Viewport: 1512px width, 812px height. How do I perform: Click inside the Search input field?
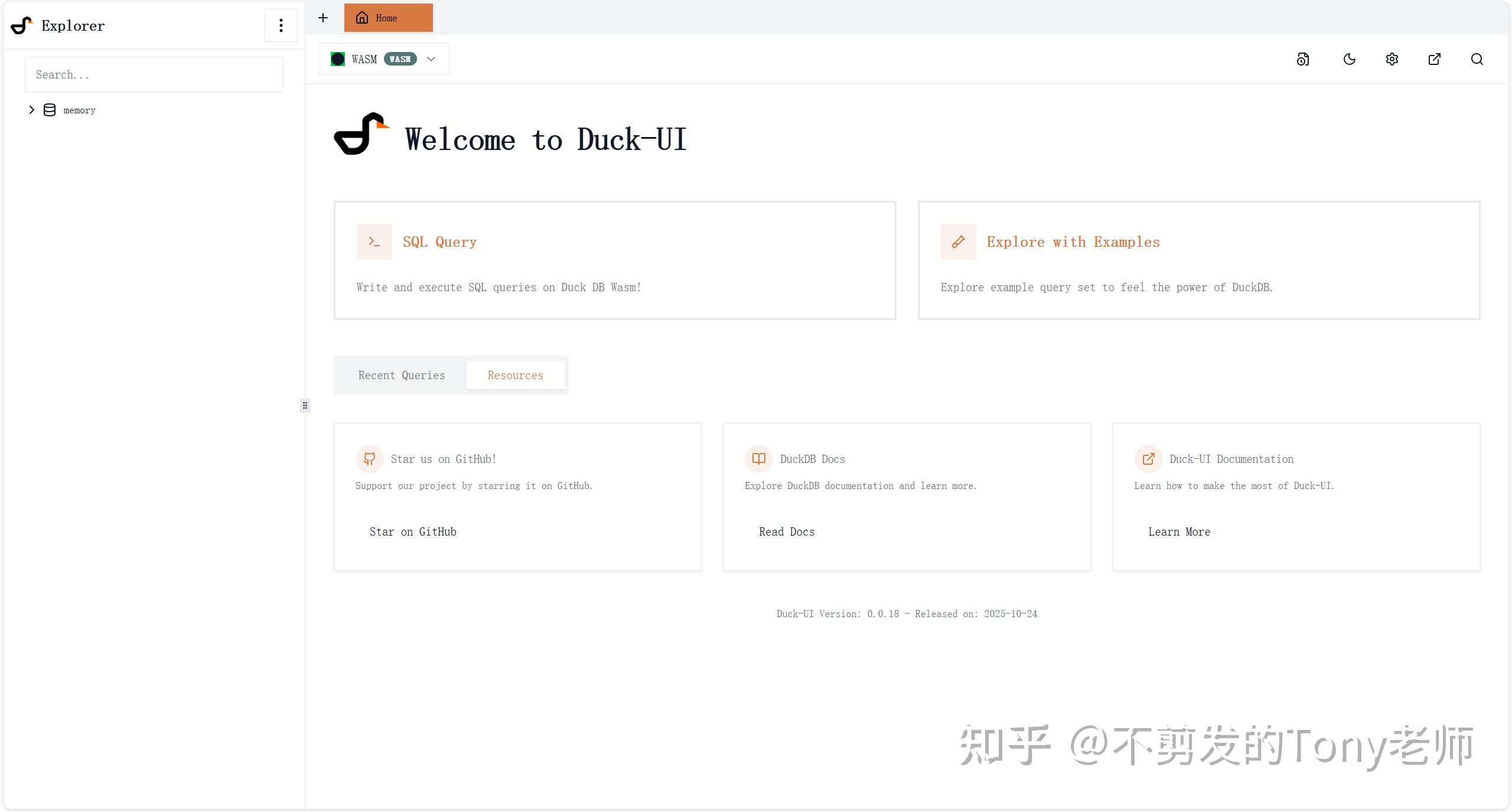click(x=154, y=74)
